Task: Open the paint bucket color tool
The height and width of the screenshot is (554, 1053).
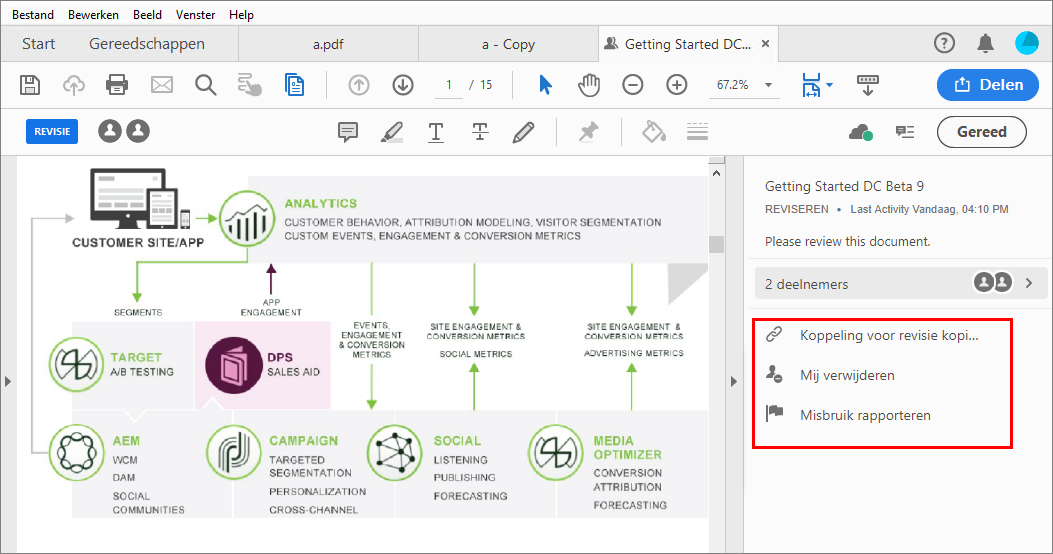Action: [653, 132]
